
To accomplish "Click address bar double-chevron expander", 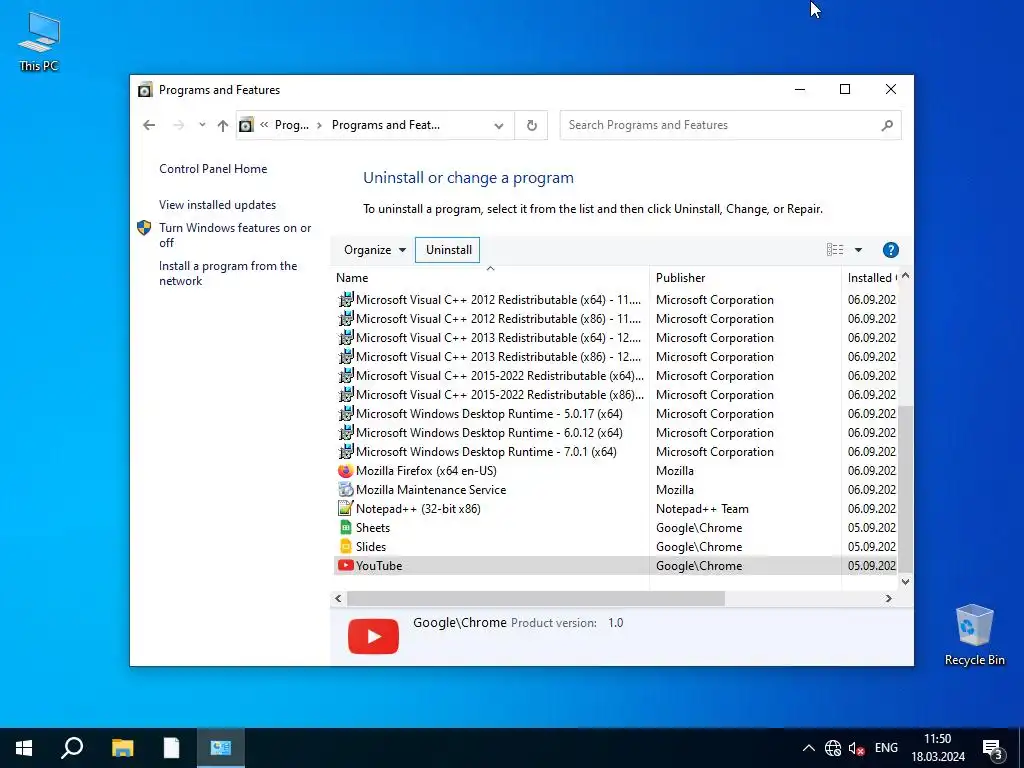I will point(264,125).
